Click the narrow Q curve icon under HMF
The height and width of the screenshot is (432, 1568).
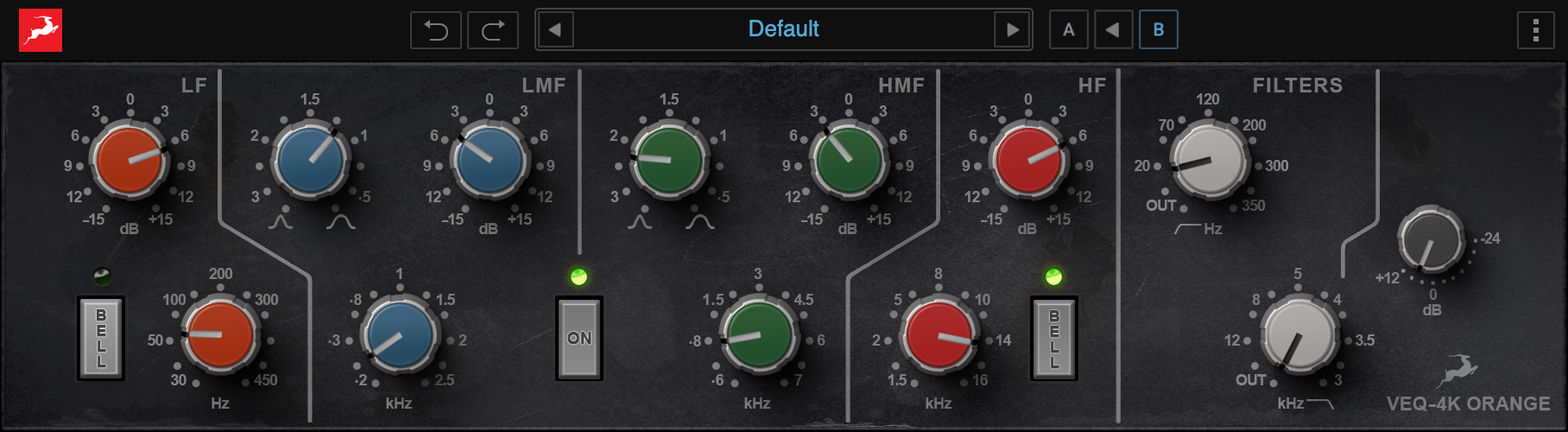(640, 221)
